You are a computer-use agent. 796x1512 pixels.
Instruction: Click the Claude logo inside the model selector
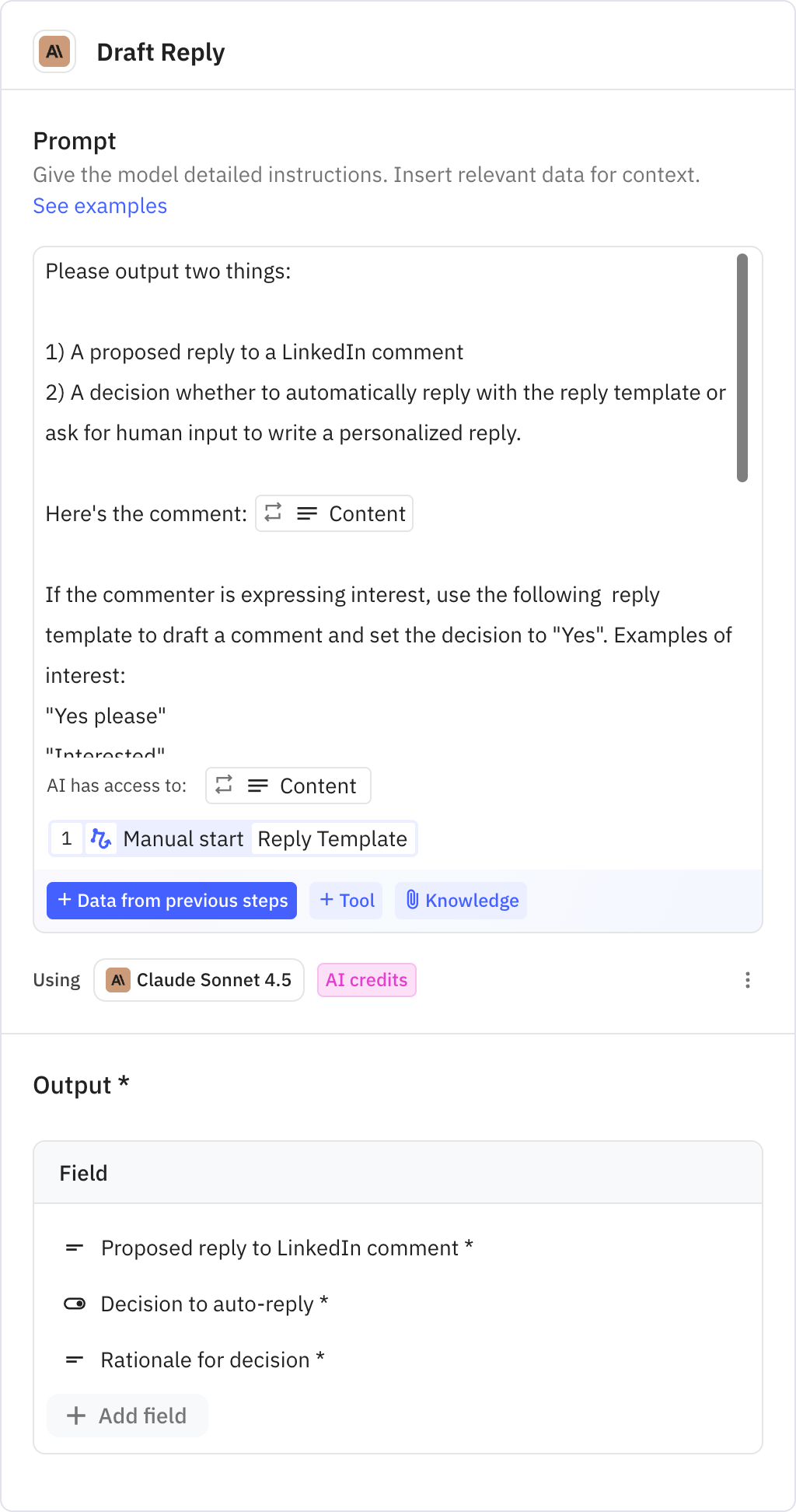[118, 980]
